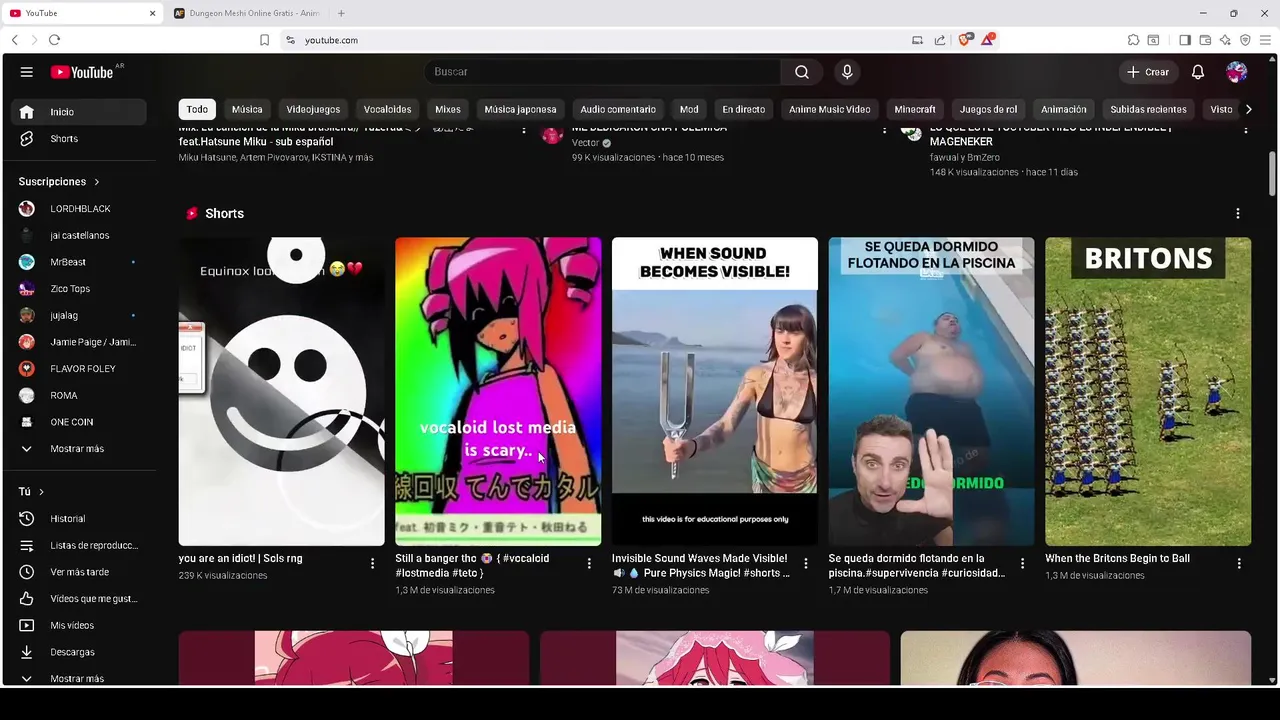Open Suscripciones section heading
The image size is (1280, 720).
coord(59,182)
